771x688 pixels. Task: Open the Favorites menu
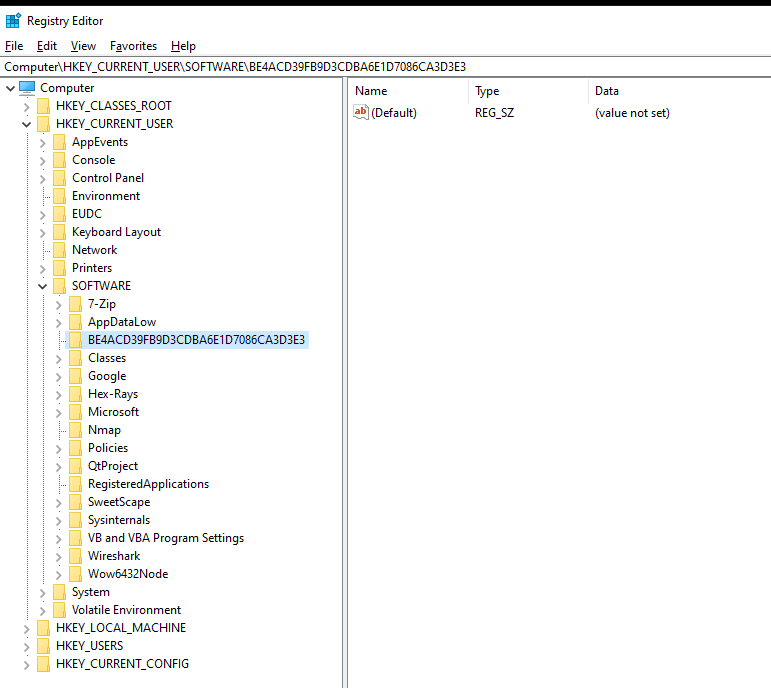coord(133,46)
